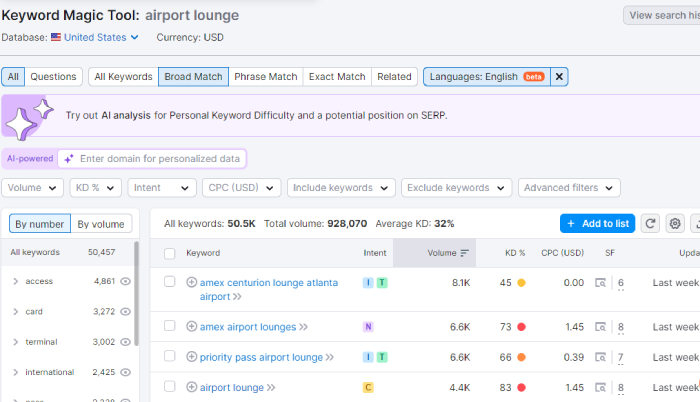The width and height of the screenshot is (700, 402).
Task: Expand the terminal keyword group
Action: coord(15,342)
